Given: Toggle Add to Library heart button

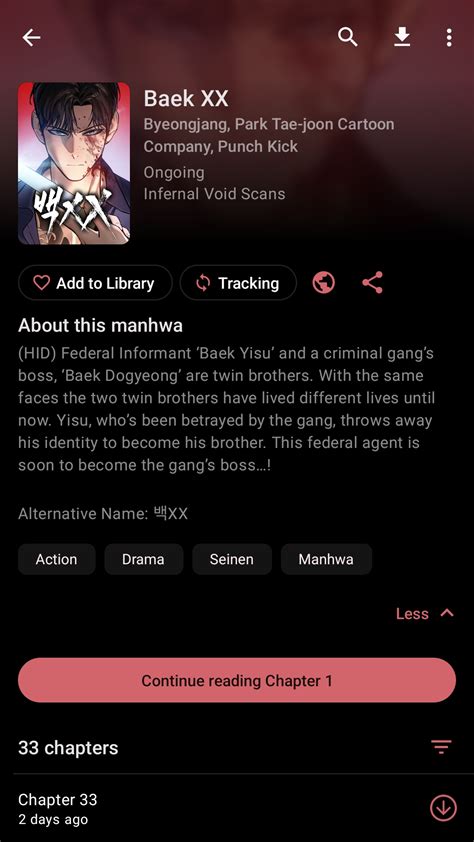Looking at the screenshot, I should tap(95, 282).
